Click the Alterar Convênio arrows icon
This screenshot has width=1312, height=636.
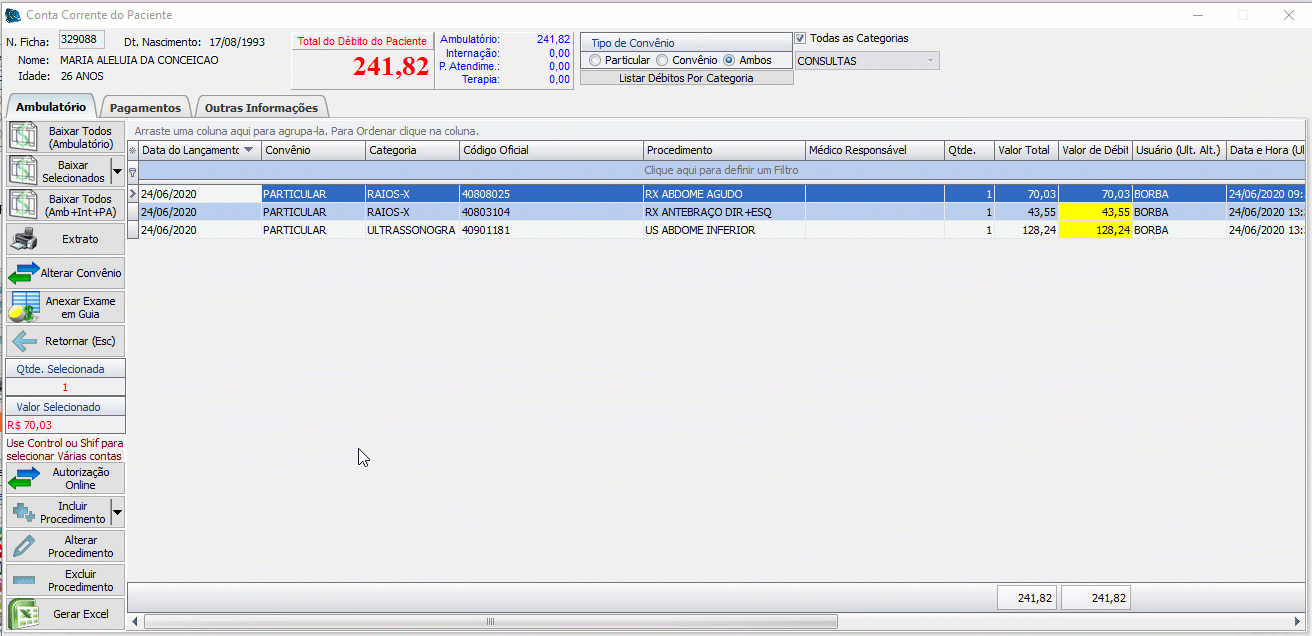tap(24, 273)
